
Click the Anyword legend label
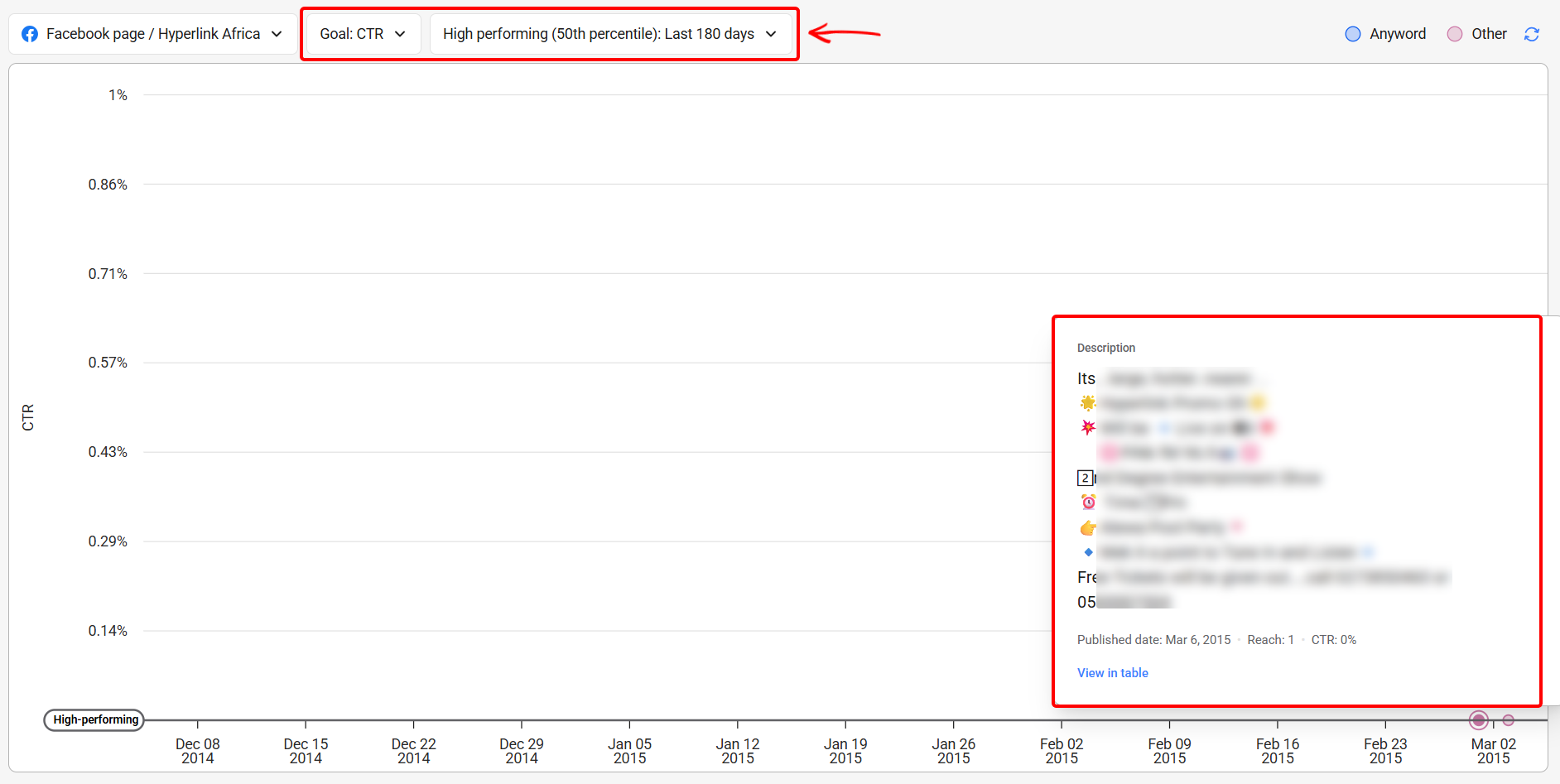pyautogui.click(x=1398, y=34)
